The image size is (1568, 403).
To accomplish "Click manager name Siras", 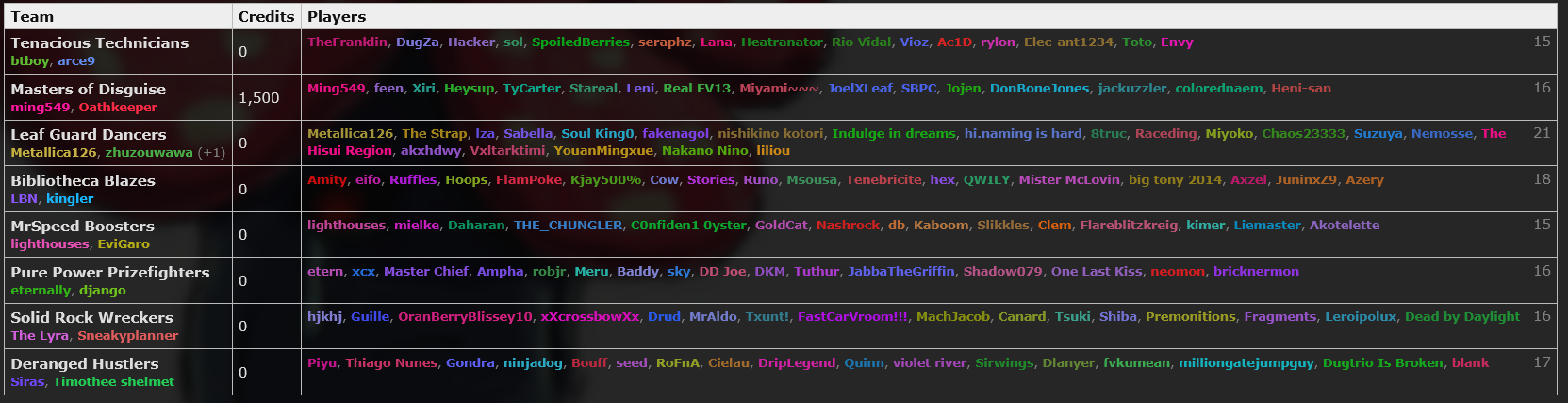I will click(27, 381).
